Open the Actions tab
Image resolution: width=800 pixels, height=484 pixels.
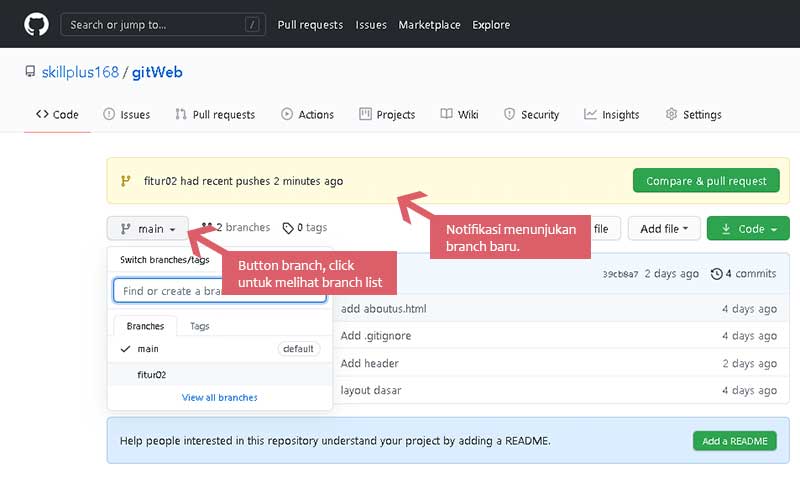coord(307,115)
